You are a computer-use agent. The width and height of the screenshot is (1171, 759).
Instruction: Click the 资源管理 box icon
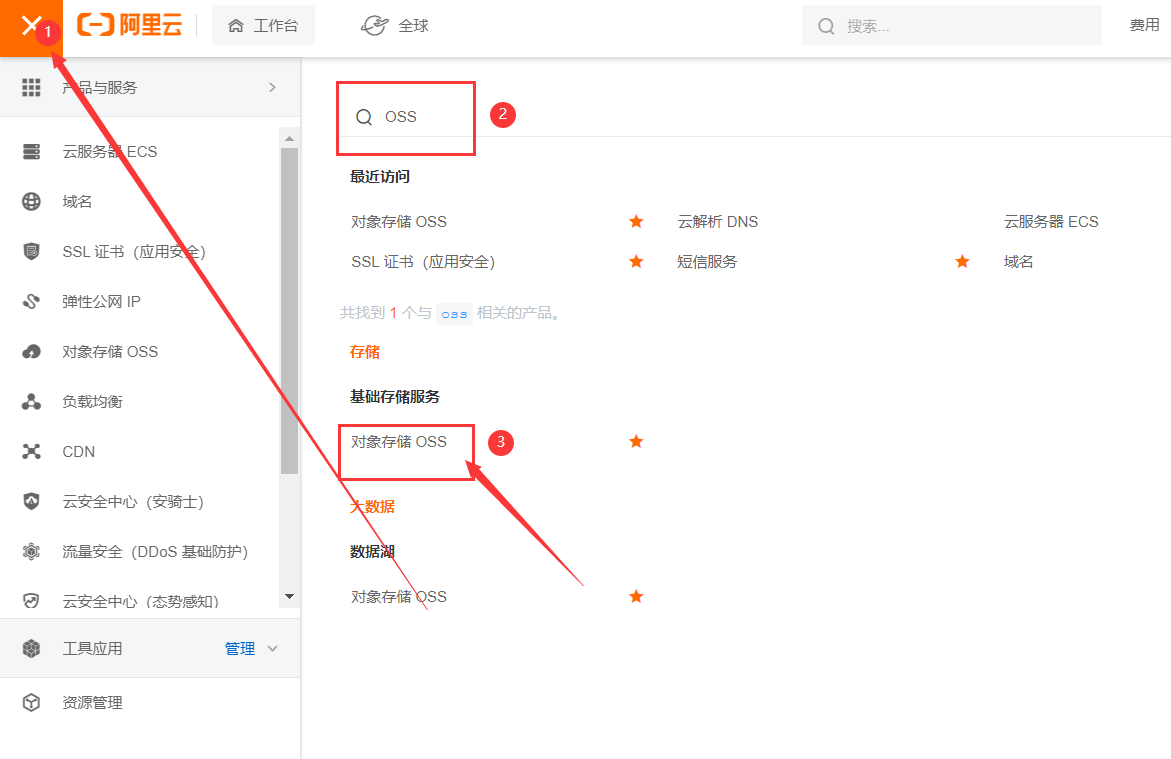(31, 702)
